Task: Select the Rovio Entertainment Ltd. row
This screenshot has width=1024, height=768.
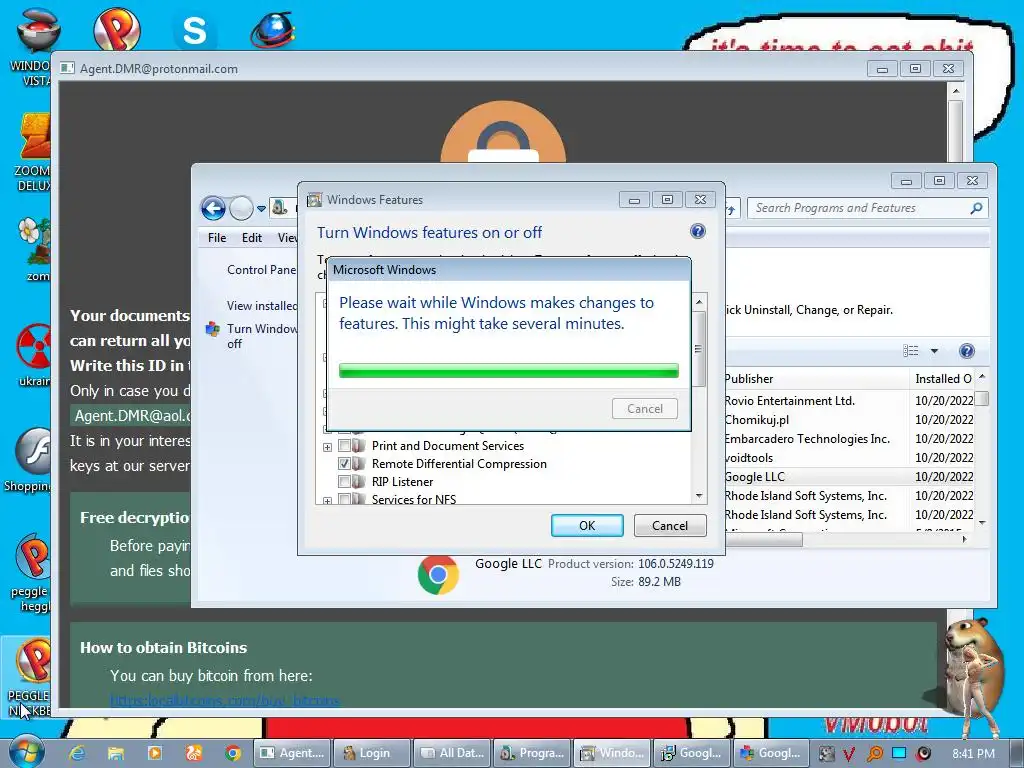Action: (x=849, y=401)
